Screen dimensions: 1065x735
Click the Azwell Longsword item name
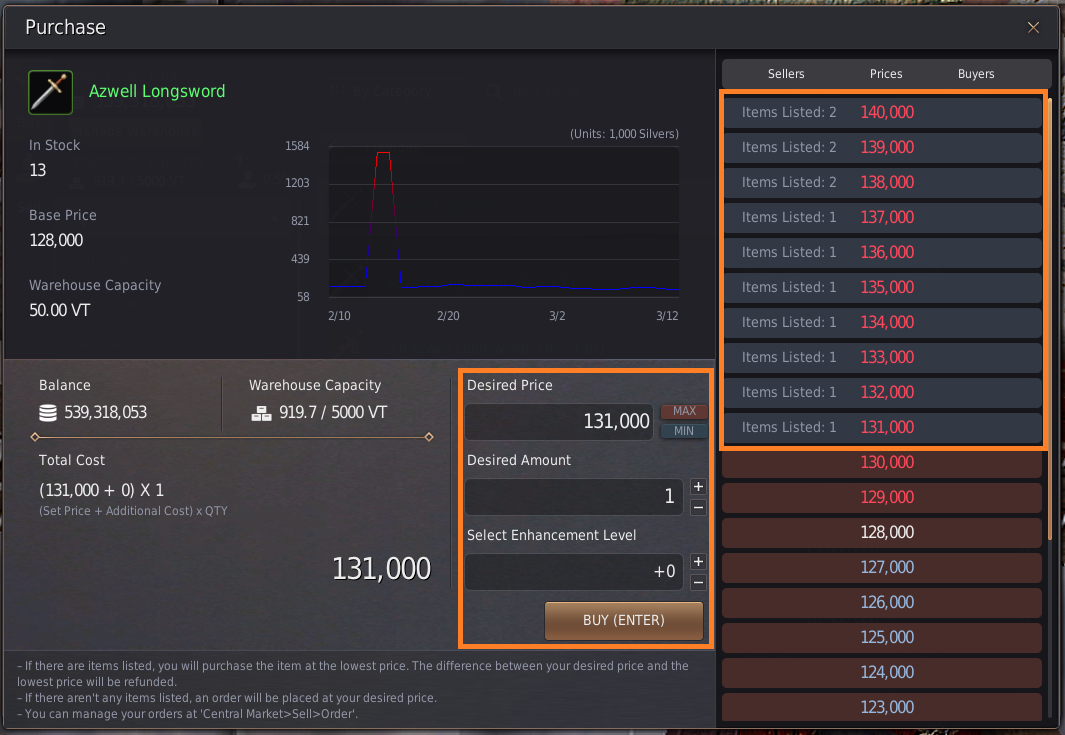(x=157, y=91)
